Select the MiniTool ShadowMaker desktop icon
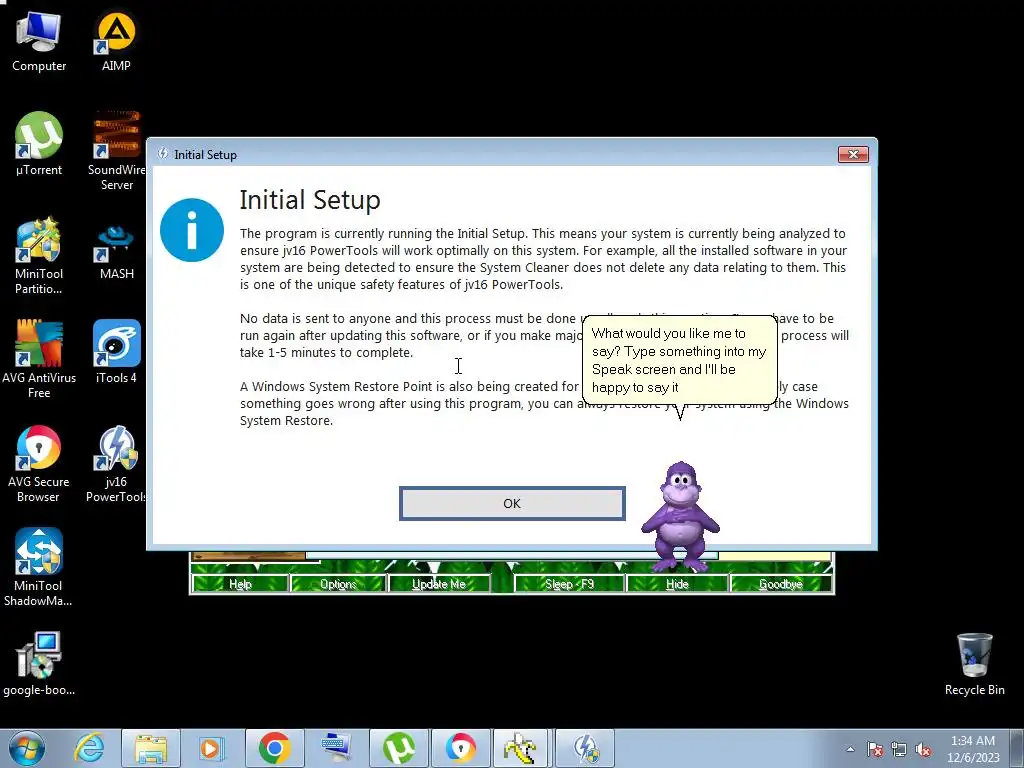 click(39, 568)
